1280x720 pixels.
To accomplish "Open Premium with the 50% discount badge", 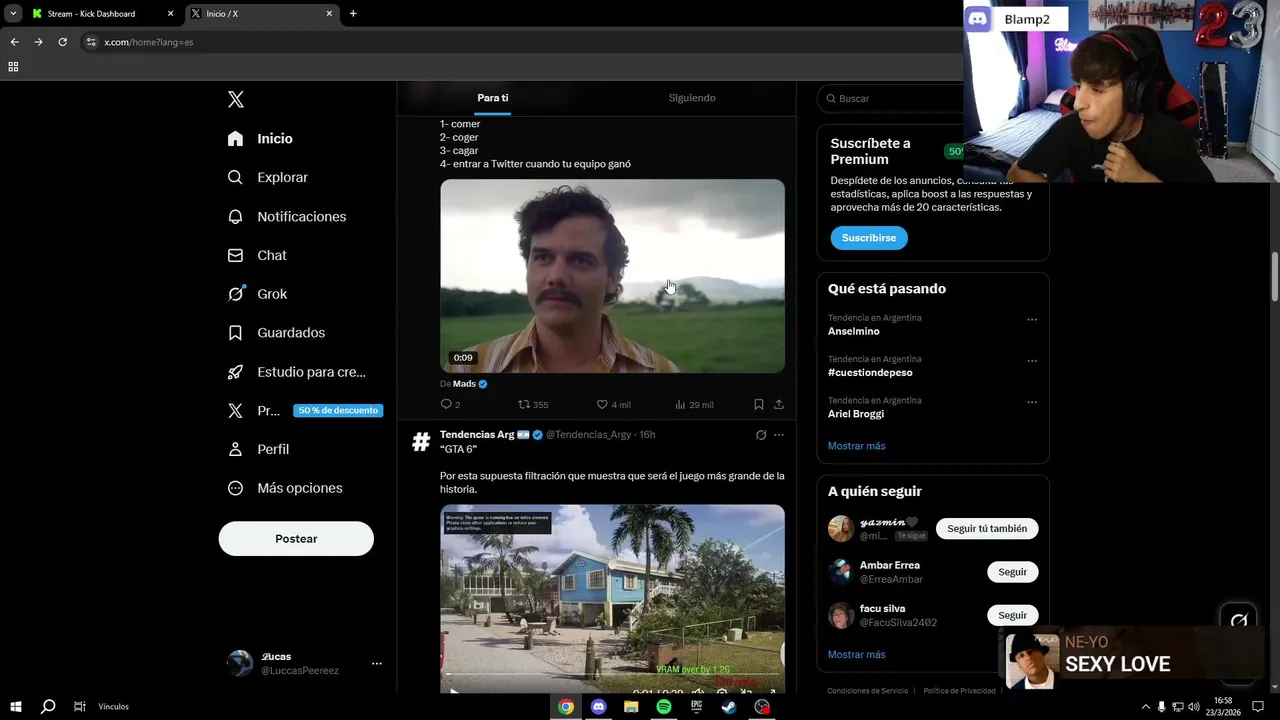I will click(x=303, y=410).
